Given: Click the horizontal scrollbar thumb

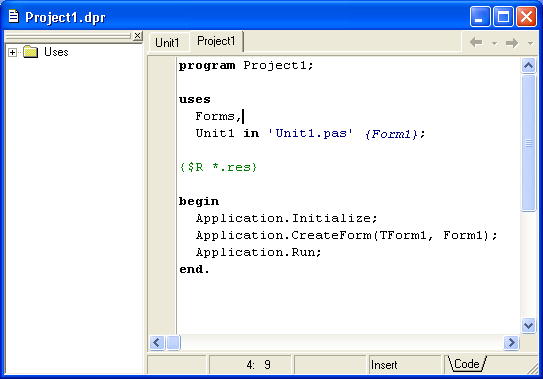Looking at the screenshot, I should pyautogui.click(x=173, y=343).
